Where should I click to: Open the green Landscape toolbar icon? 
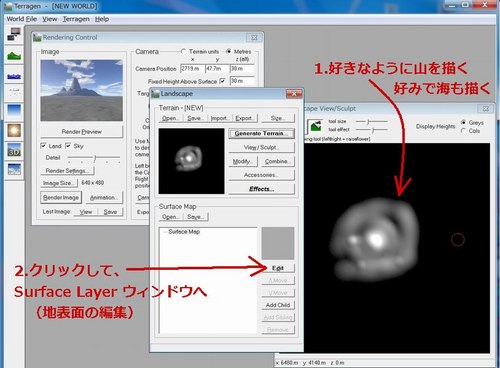pos(14,55)
